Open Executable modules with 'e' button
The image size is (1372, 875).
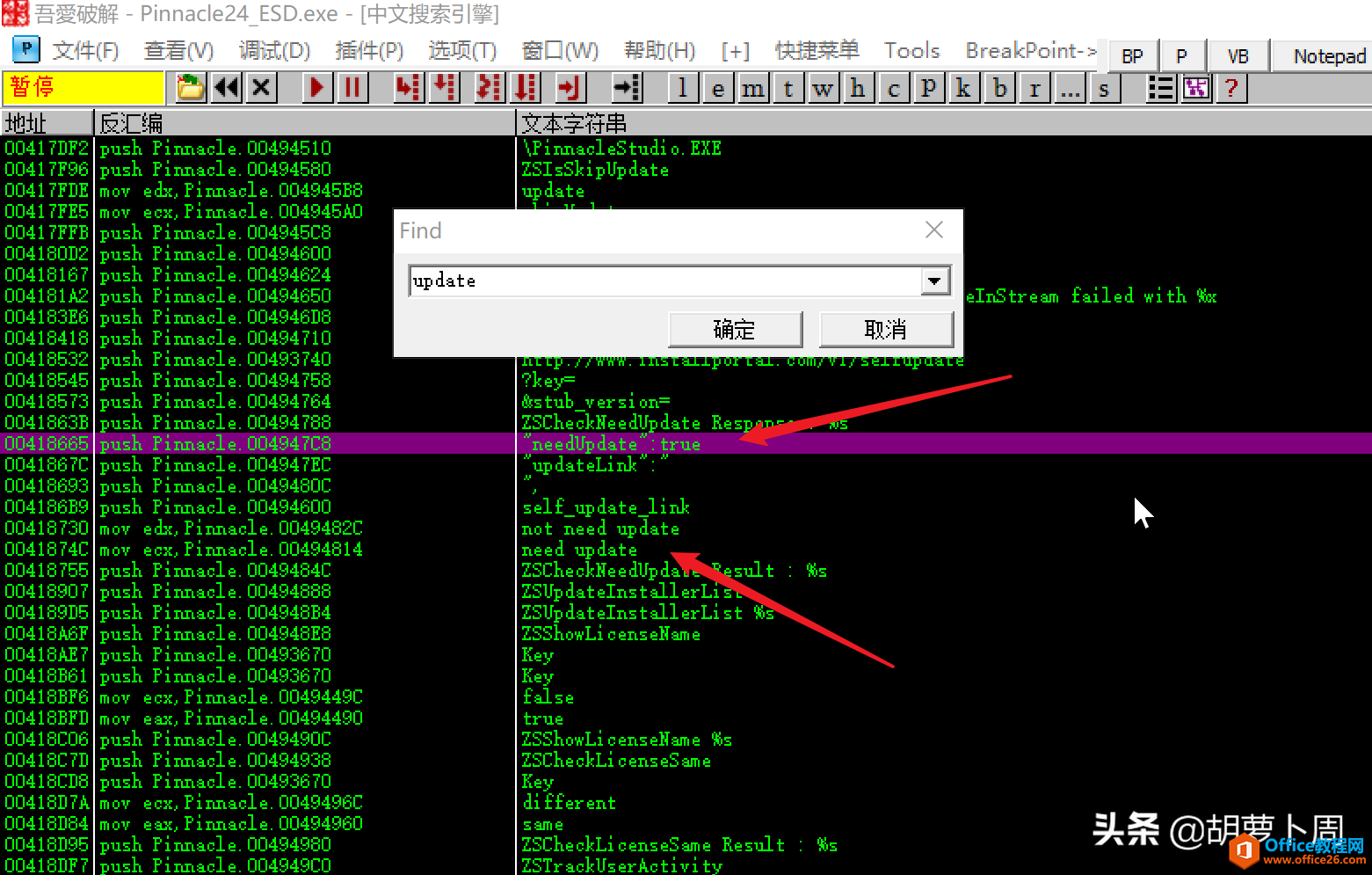(x=718, y=88)
